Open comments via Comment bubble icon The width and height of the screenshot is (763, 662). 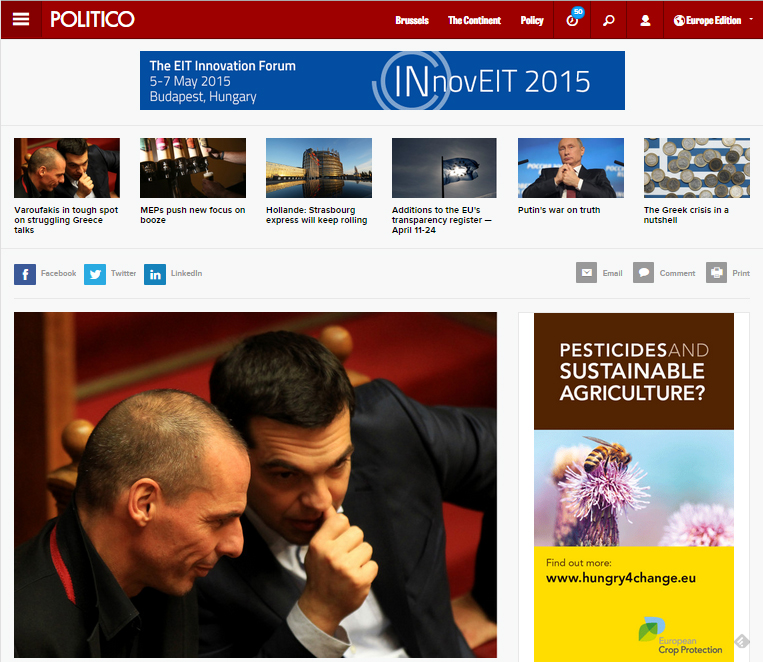click(643, 273)
